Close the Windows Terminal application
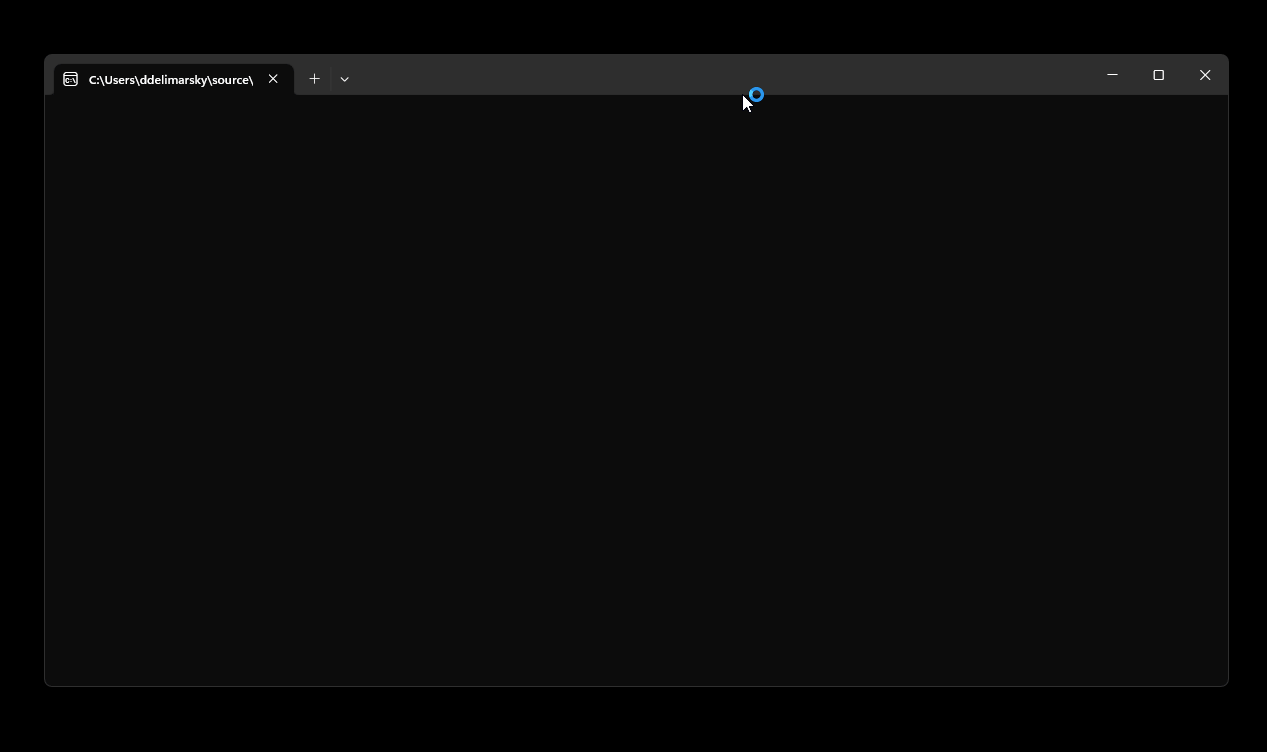 pyautogui.click(x=1205, y=75)
